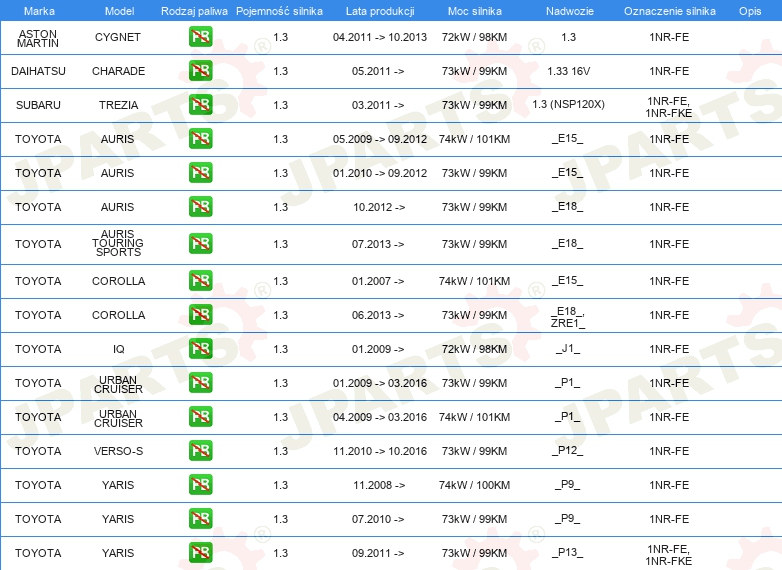Click the production date 09.2011 ->

(x=378, y=553)
